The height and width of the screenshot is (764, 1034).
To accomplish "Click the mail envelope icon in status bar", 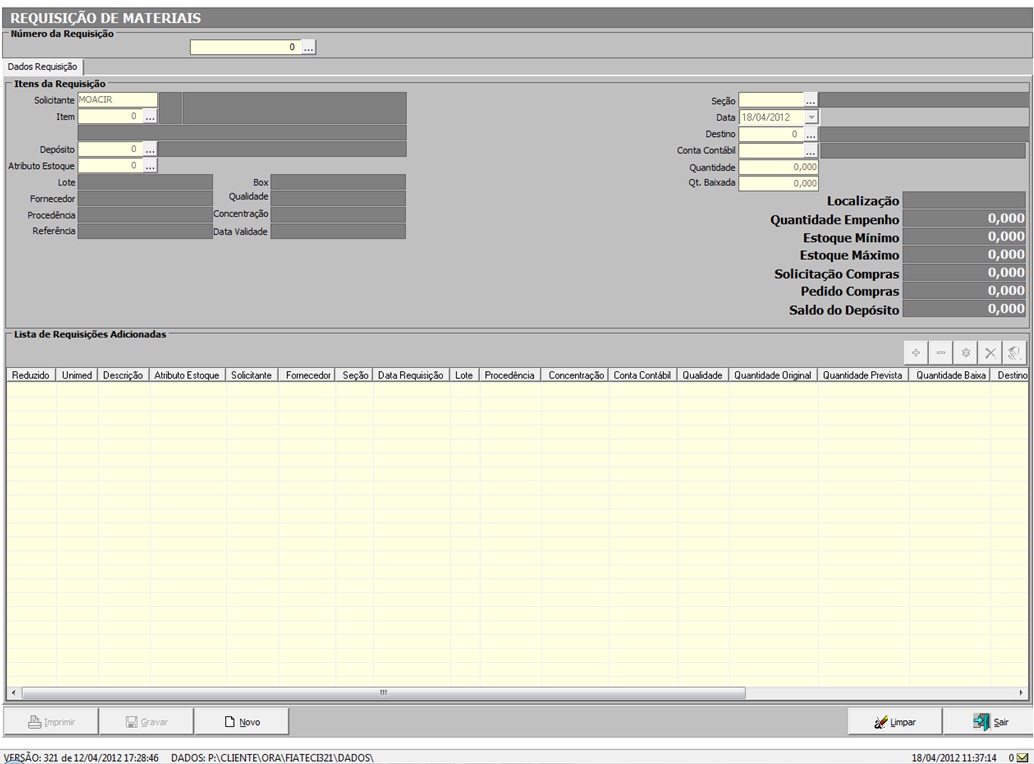I will pyautogui.click(x=1022, y=758).
